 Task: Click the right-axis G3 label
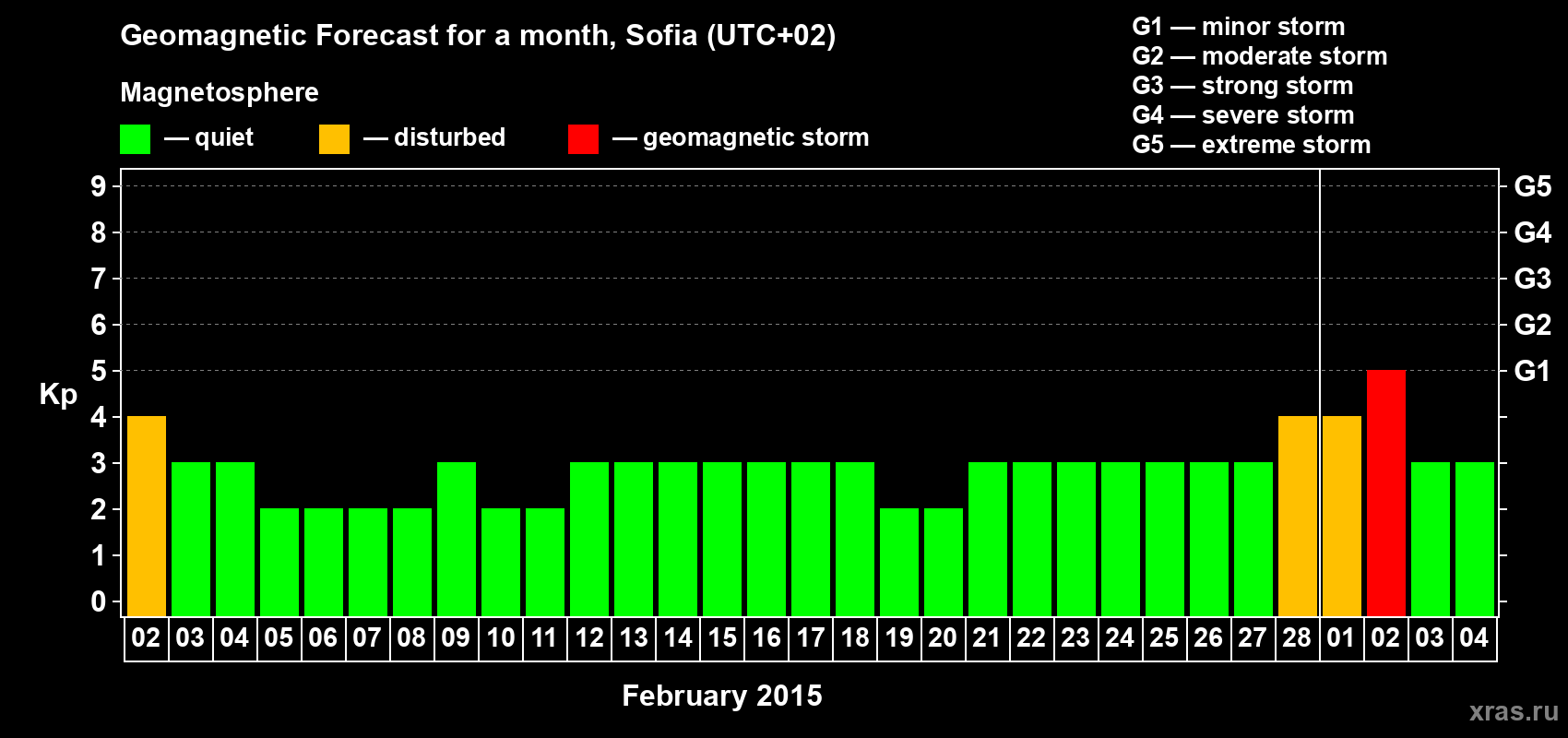pyautogui.click(x=1532, y=279)
